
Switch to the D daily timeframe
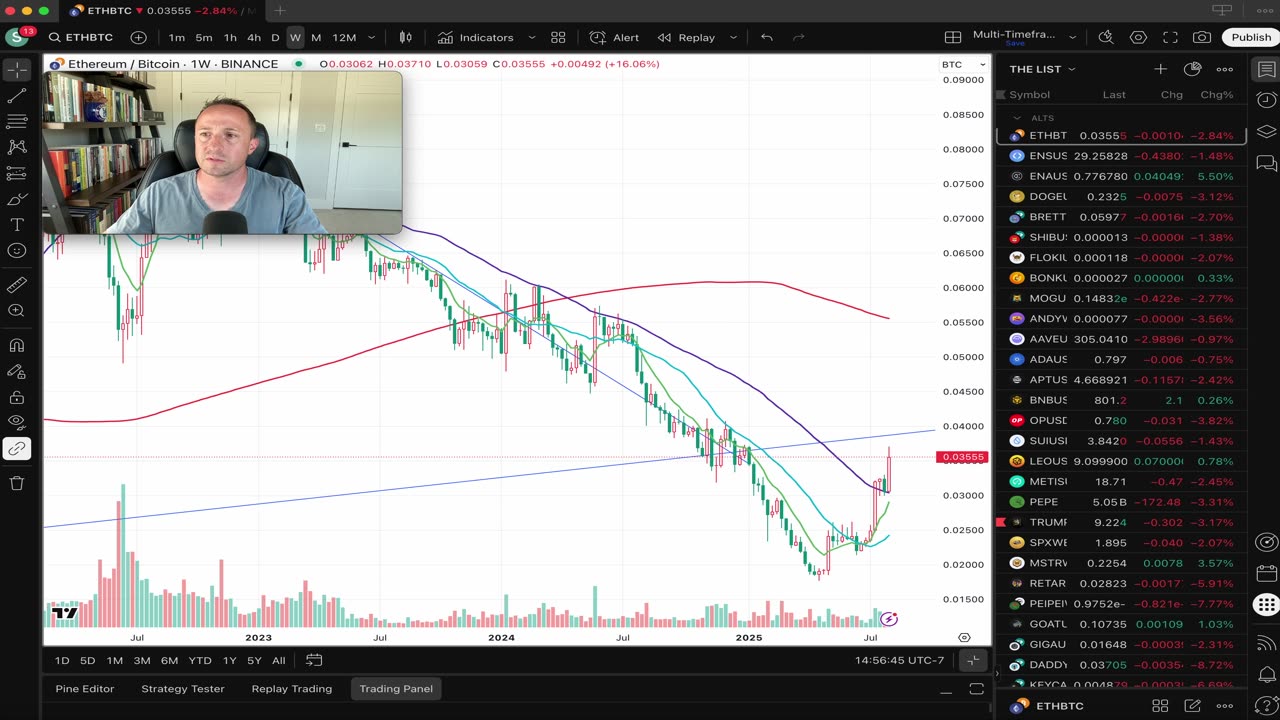pos(275,37)
